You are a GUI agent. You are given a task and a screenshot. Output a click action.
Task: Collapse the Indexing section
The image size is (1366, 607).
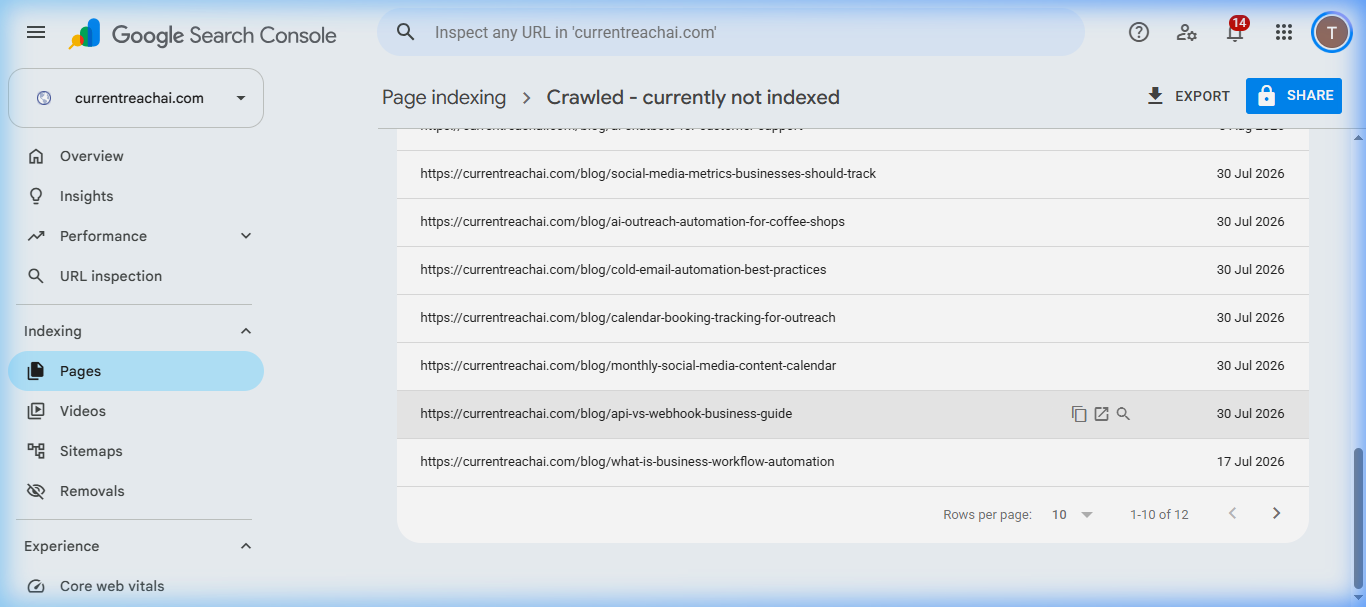(x=246, y=331)
